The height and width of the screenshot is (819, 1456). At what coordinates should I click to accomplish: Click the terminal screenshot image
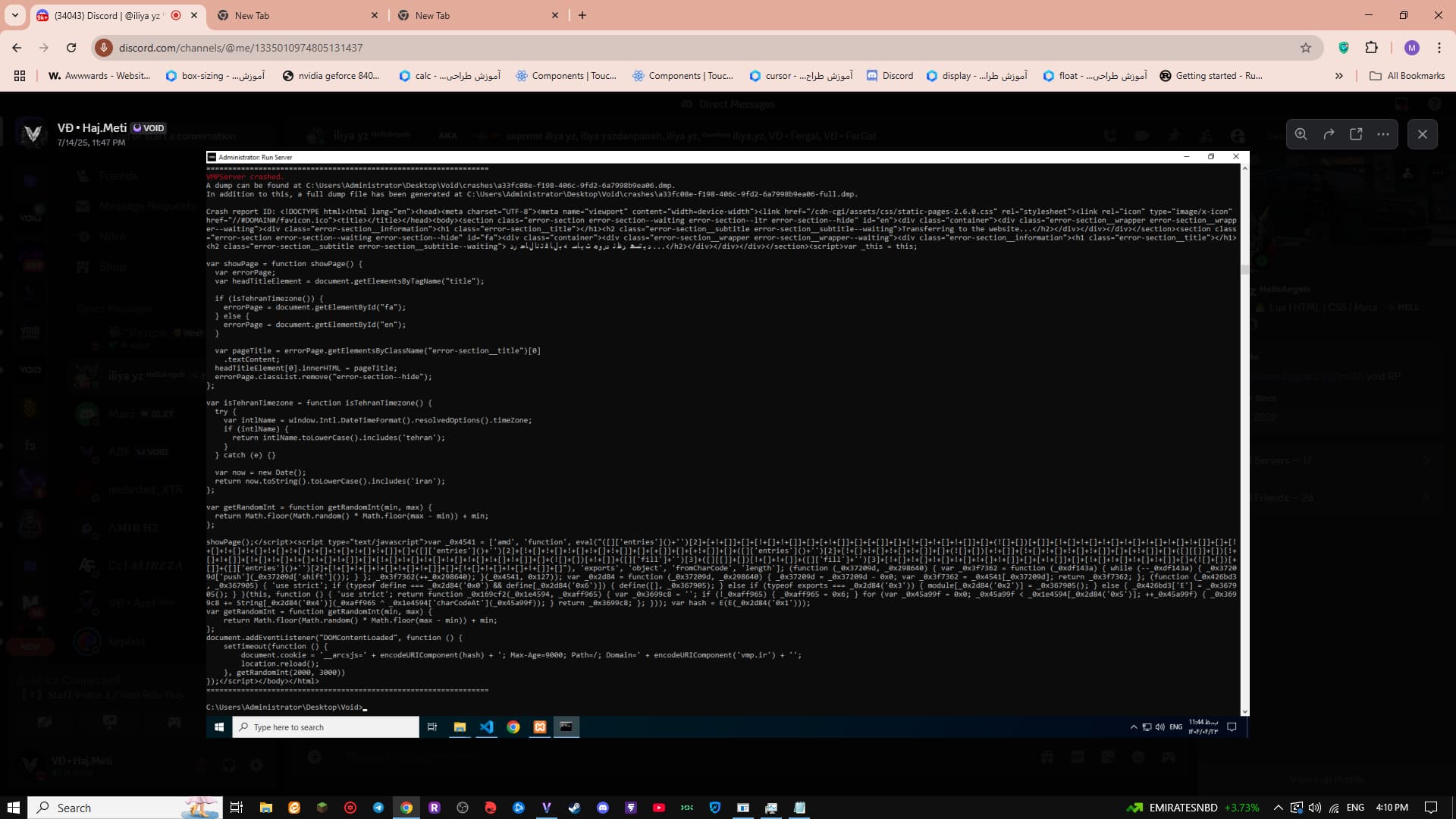tap(726, 444)
